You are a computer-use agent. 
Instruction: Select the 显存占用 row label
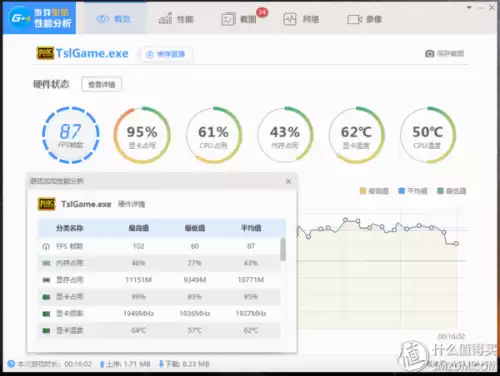pyautogui.click(x=69, y=280)
